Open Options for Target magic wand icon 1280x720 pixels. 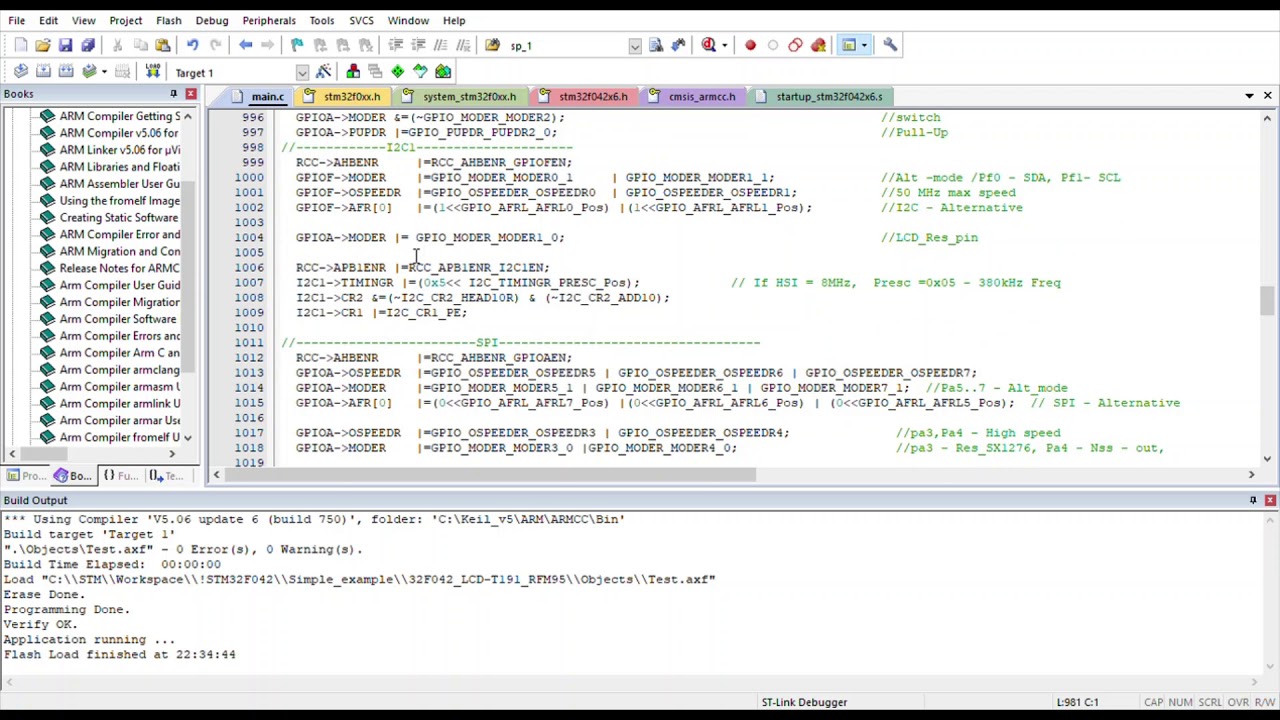click(x=323, y=72)
